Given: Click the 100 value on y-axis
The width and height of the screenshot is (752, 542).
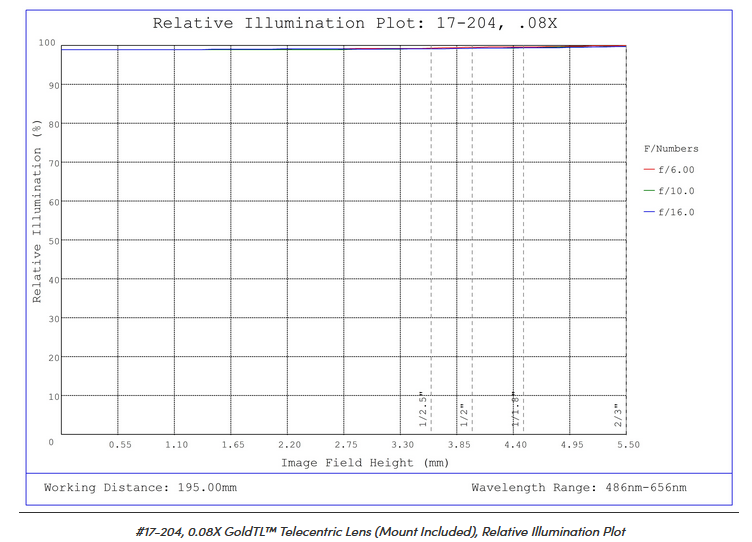Looking at the screenshot, I should [x=46, y=43].
